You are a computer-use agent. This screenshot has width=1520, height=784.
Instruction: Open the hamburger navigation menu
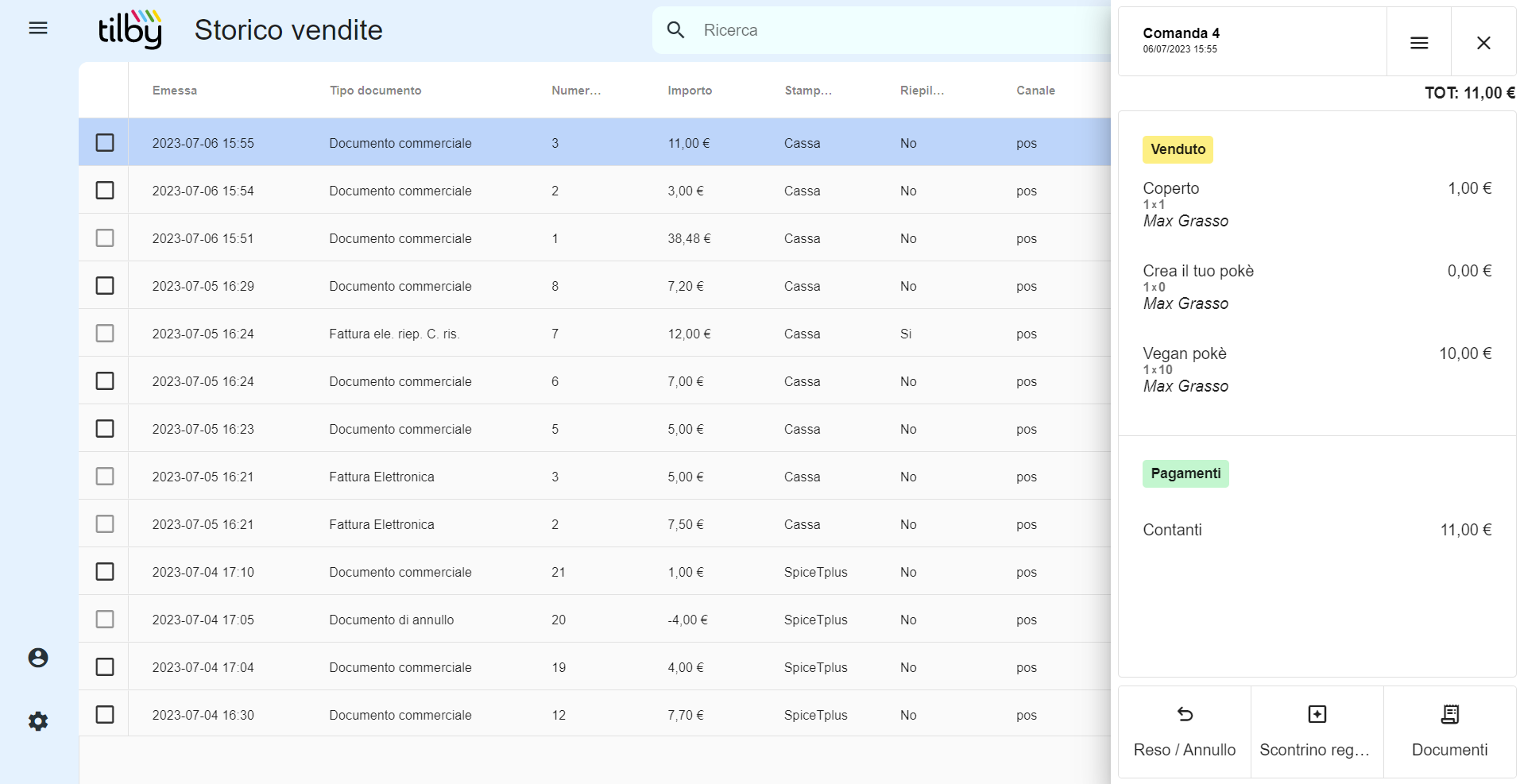[x=38, y=29]
